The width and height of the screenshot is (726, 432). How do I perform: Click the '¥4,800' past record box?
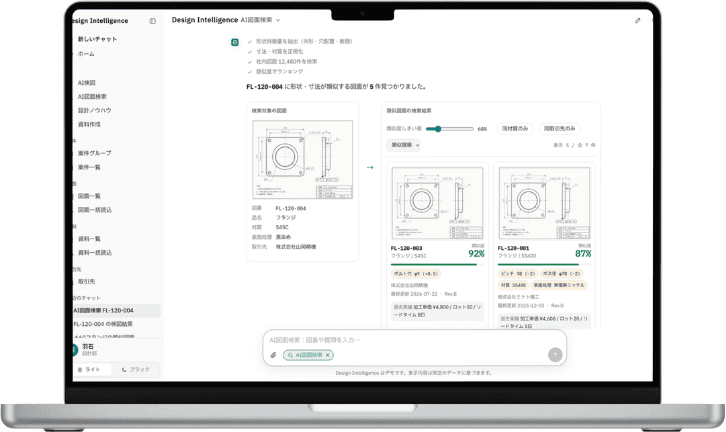(437, 311)
